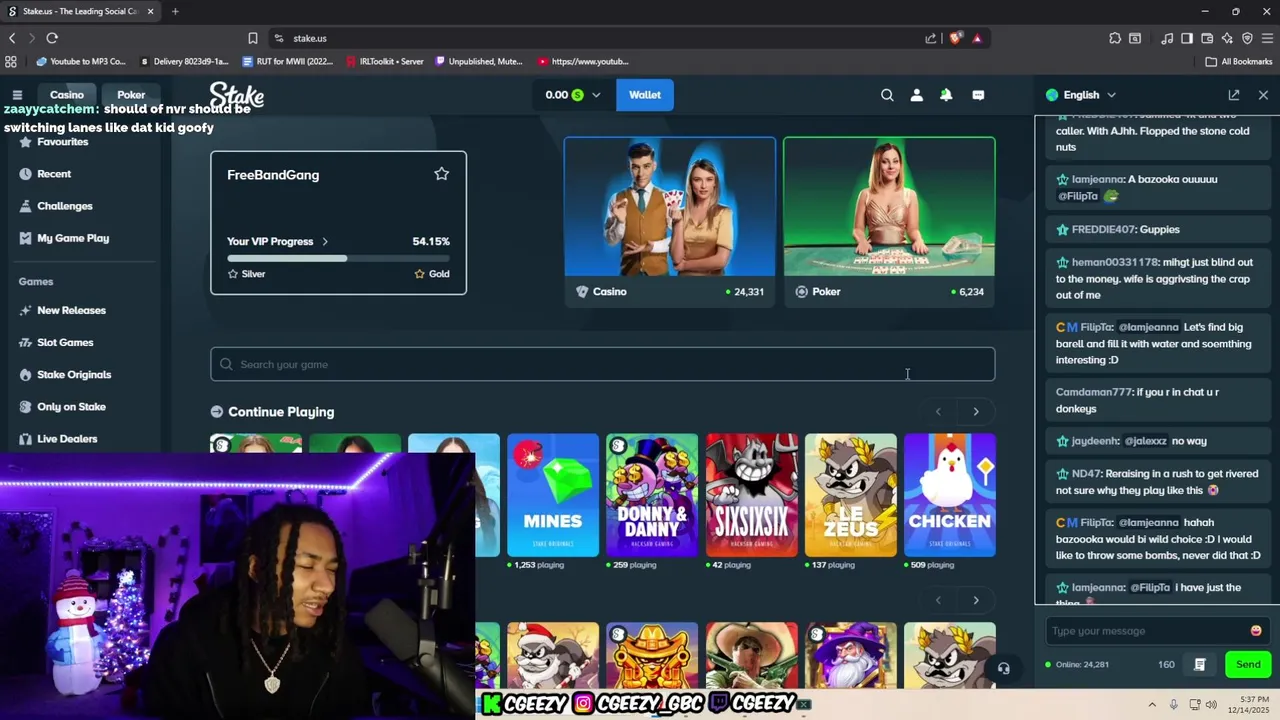Toggle the browser sidebar panel icon
Viewport: 1280px width, 720px height.
[x=1187, y=38]
